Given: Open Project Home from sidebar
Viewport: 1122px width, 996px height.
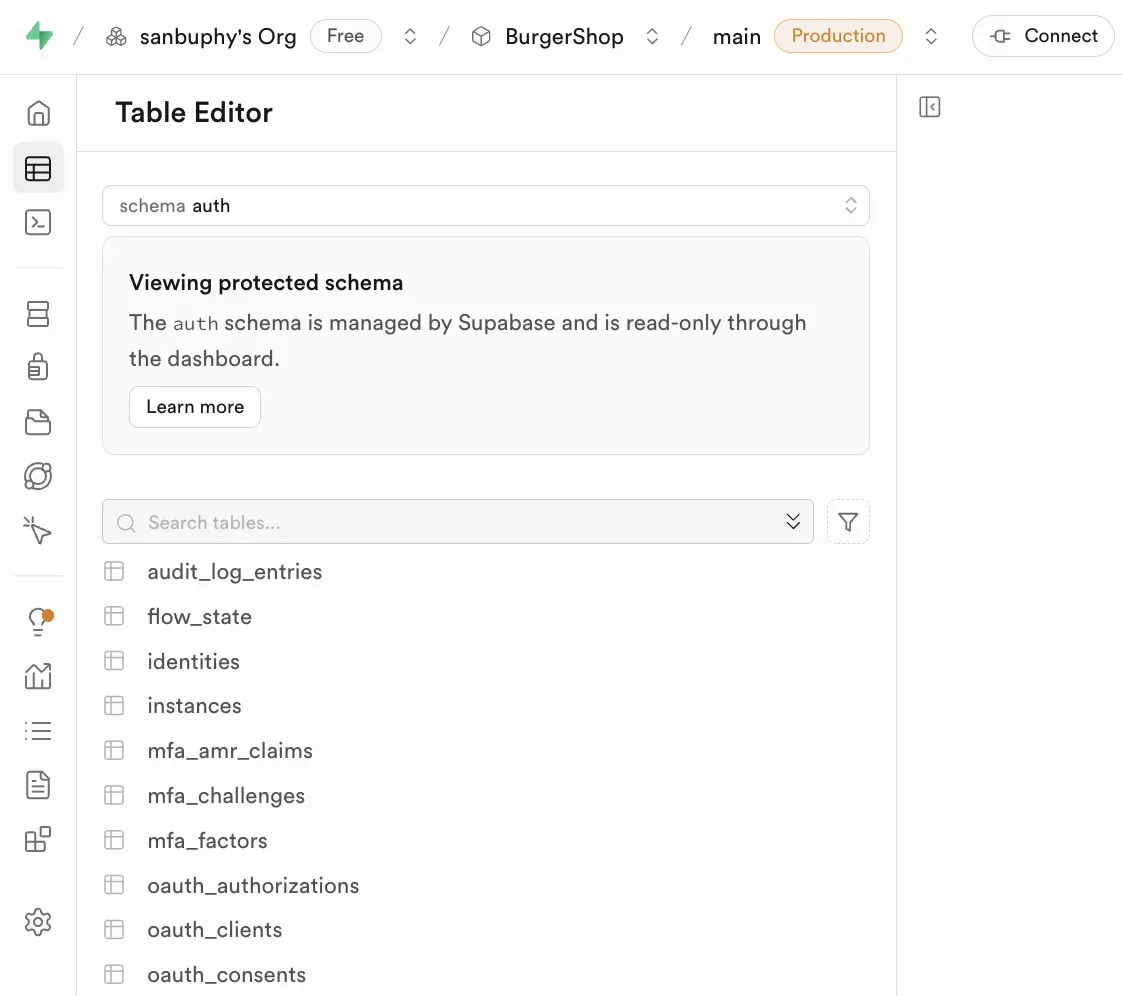Looking at the screenshot, I should coord(38,113).
